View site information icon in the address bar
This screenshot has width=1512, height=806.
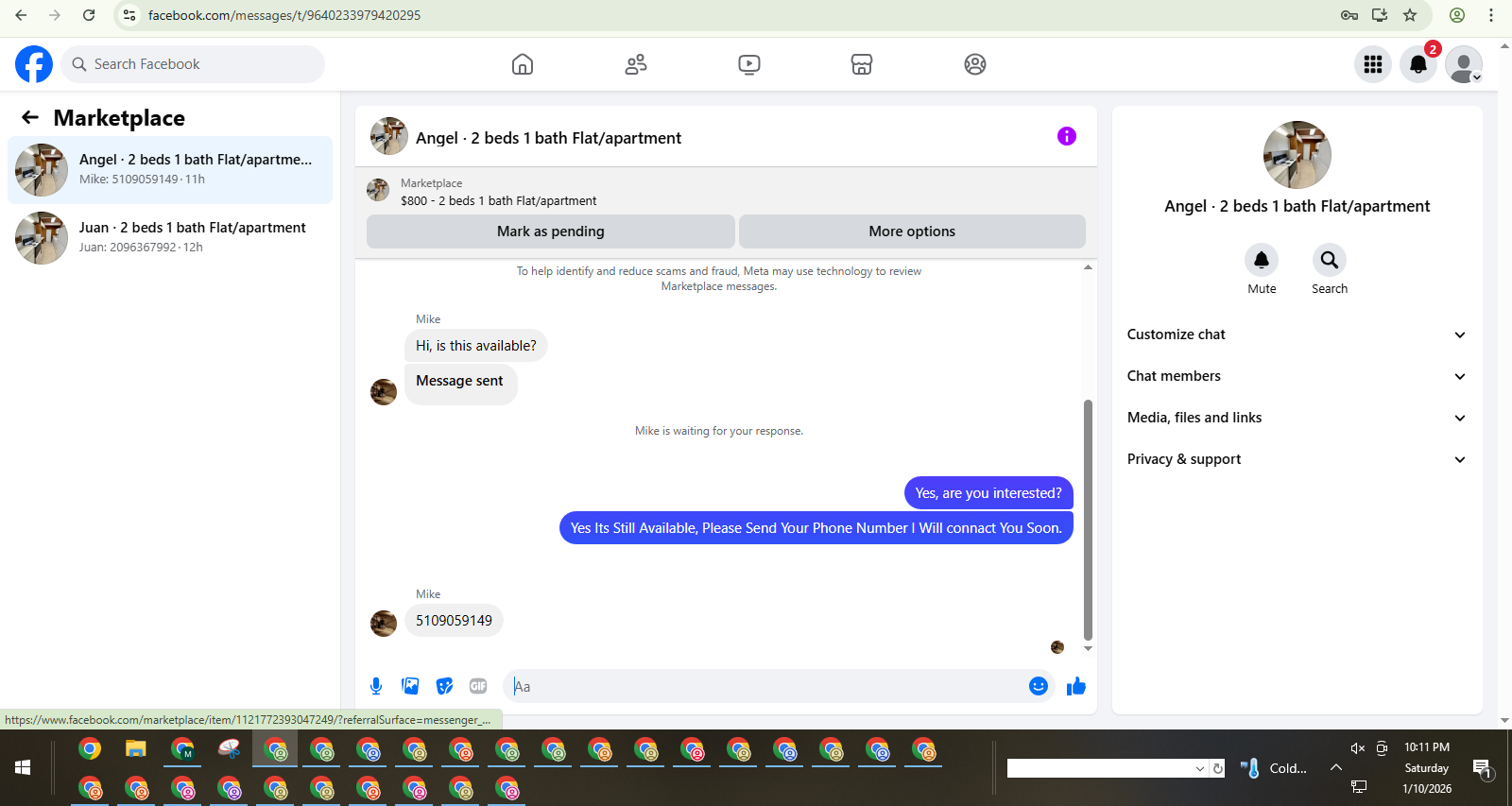[x=129, y=15]
